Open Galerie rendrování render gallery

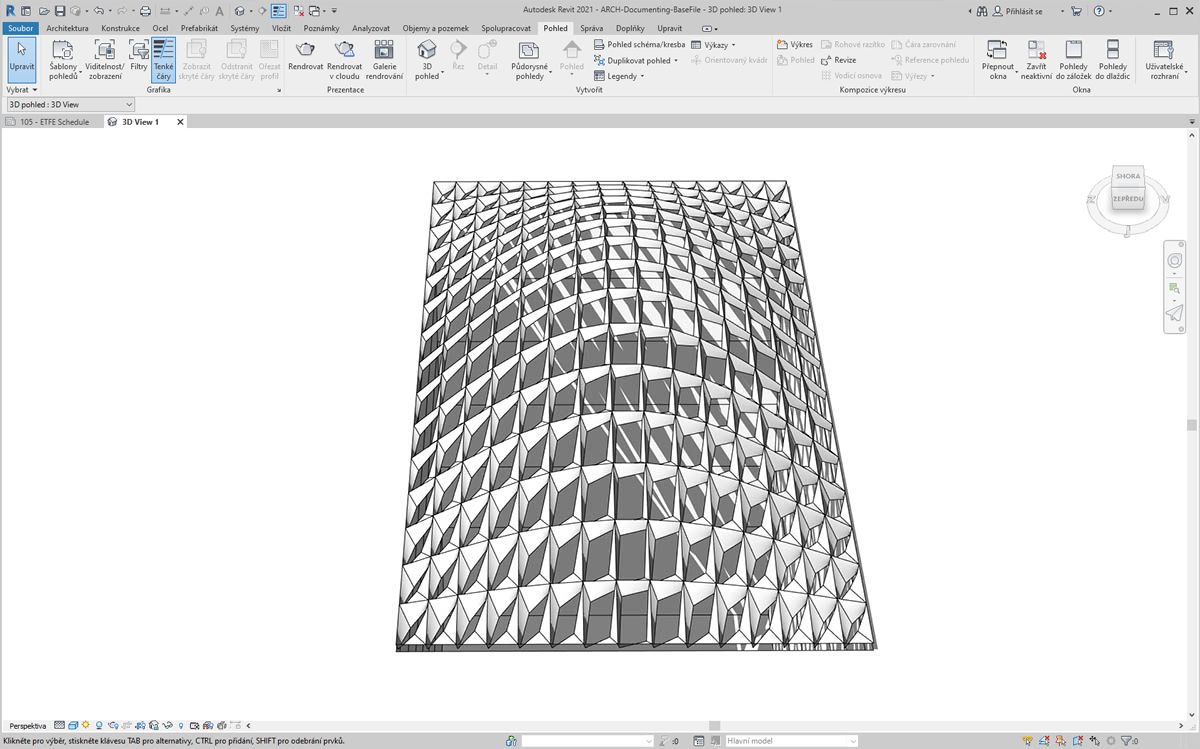point(384,60)
